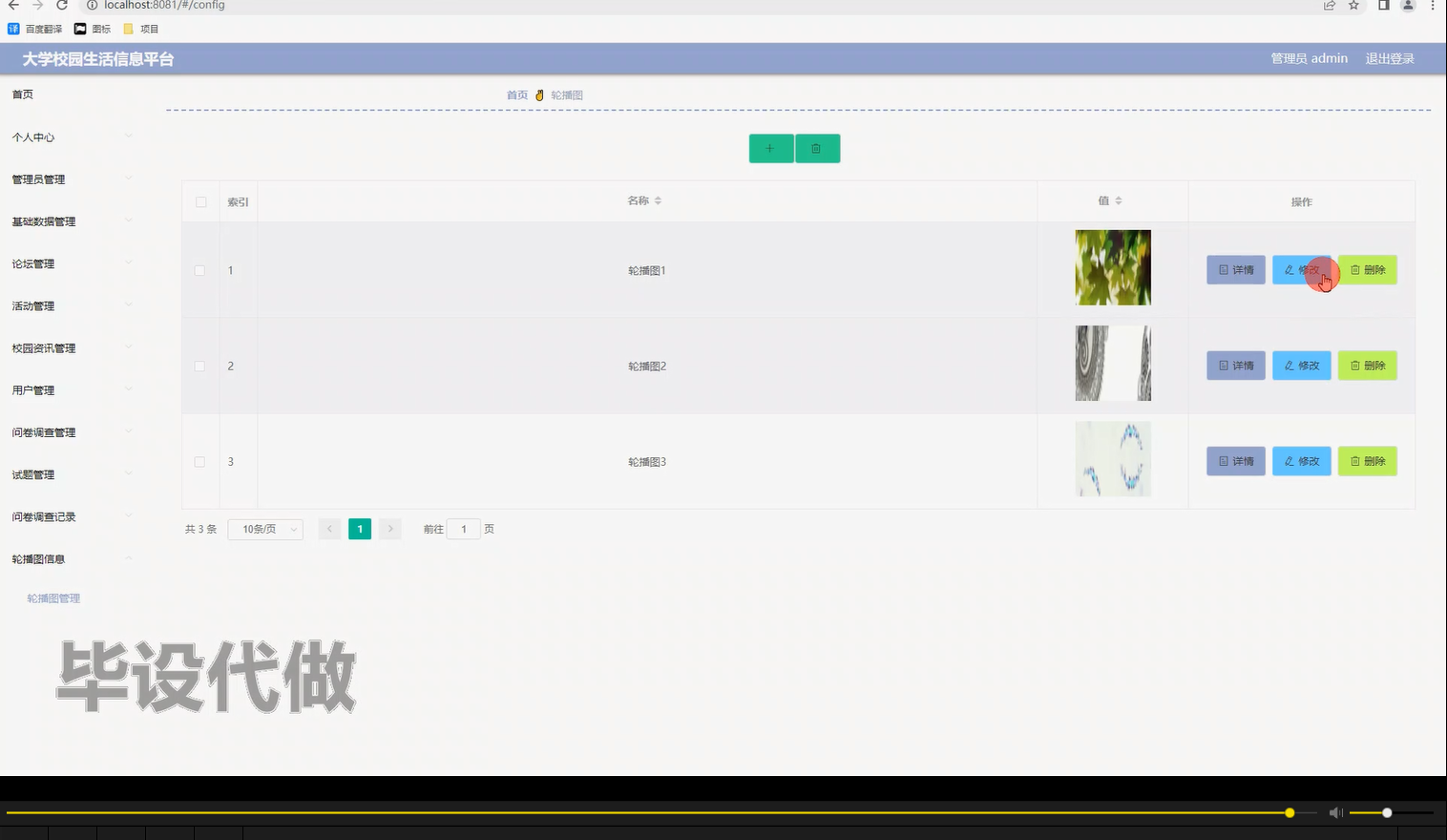
Task: Click 删除 button for 轮播图3
Action: tap(1368, 461)
